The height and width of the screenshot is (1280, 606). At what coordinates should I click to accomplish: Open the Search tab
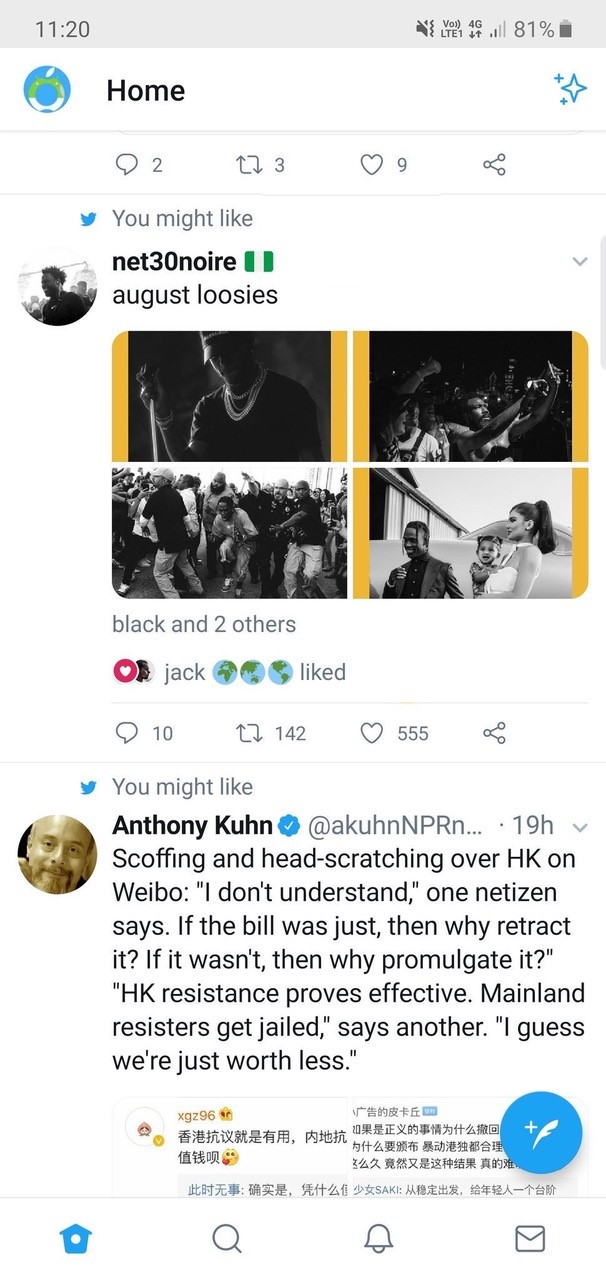coord(227,1238)
